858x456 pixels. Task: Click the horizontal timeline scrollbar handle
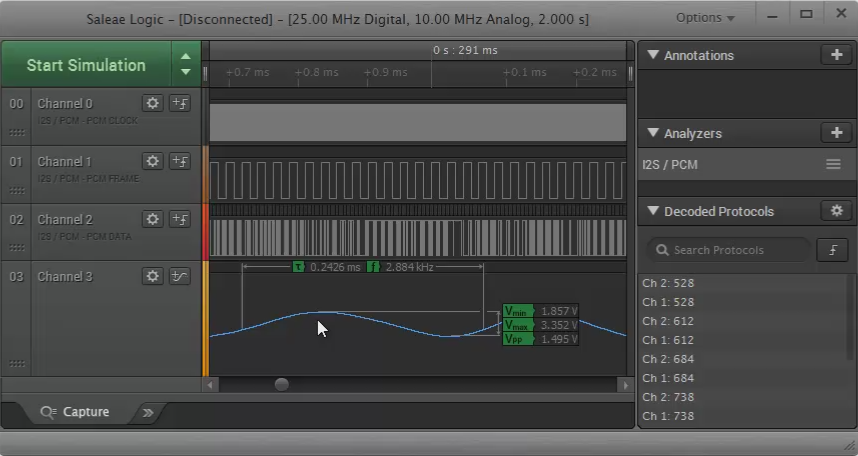click(282, 384)
